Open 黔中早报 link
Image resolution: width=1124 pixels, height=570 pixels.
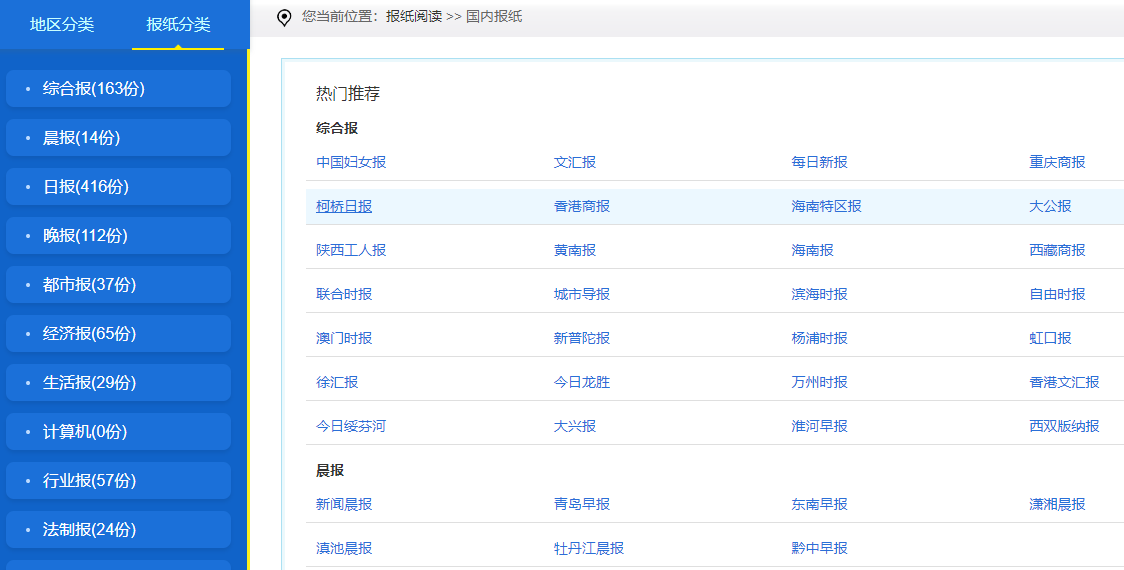pyautogui.click(x=819, y=548)
